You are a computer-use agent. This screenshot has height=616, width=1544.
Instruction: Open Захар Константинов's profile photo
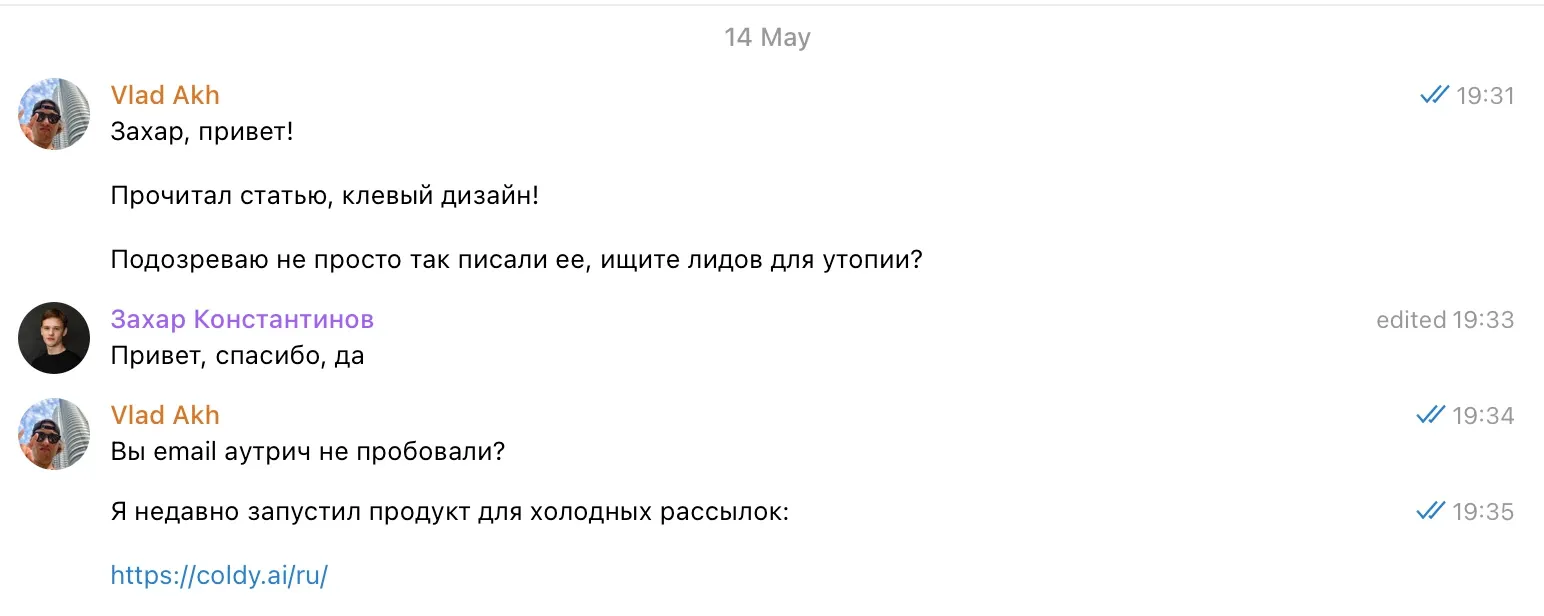(x=54, y=338)
